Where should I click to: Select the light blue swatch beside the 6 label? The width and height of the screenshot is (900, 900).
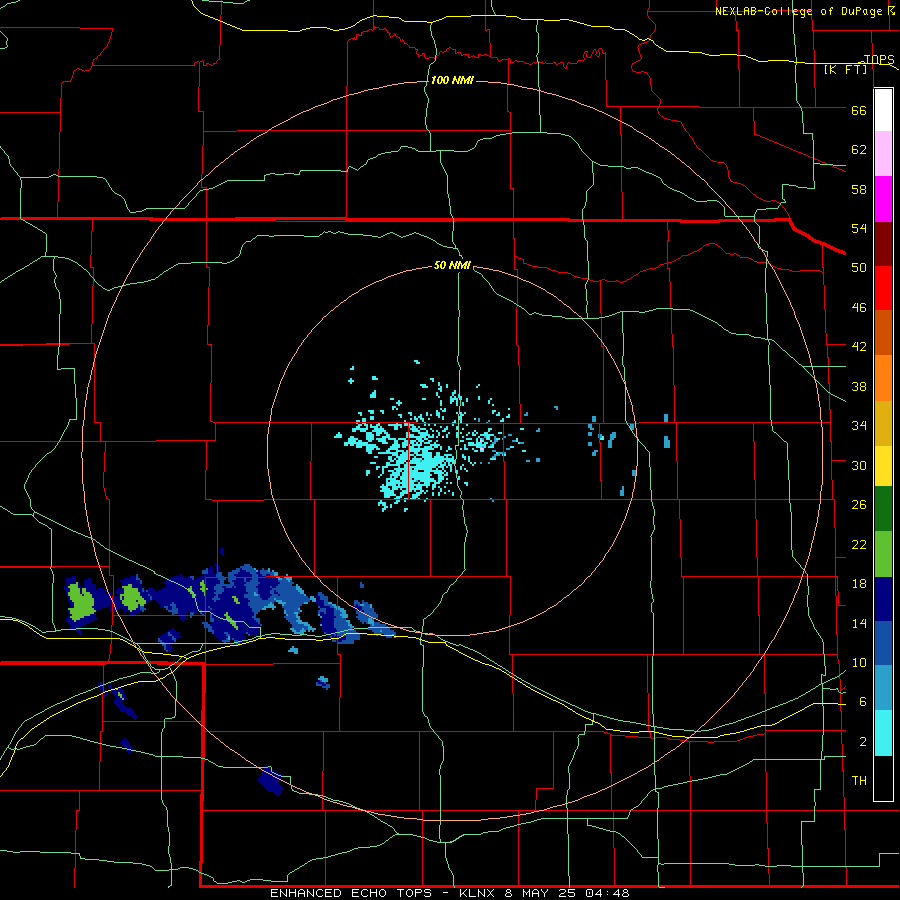883,688
